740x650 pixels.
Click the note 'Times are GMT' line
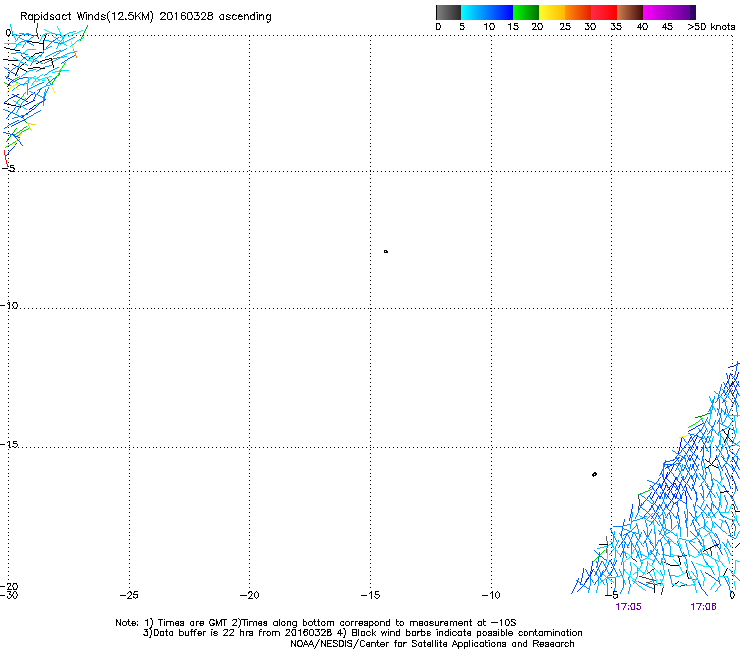[x=316, y=623]
